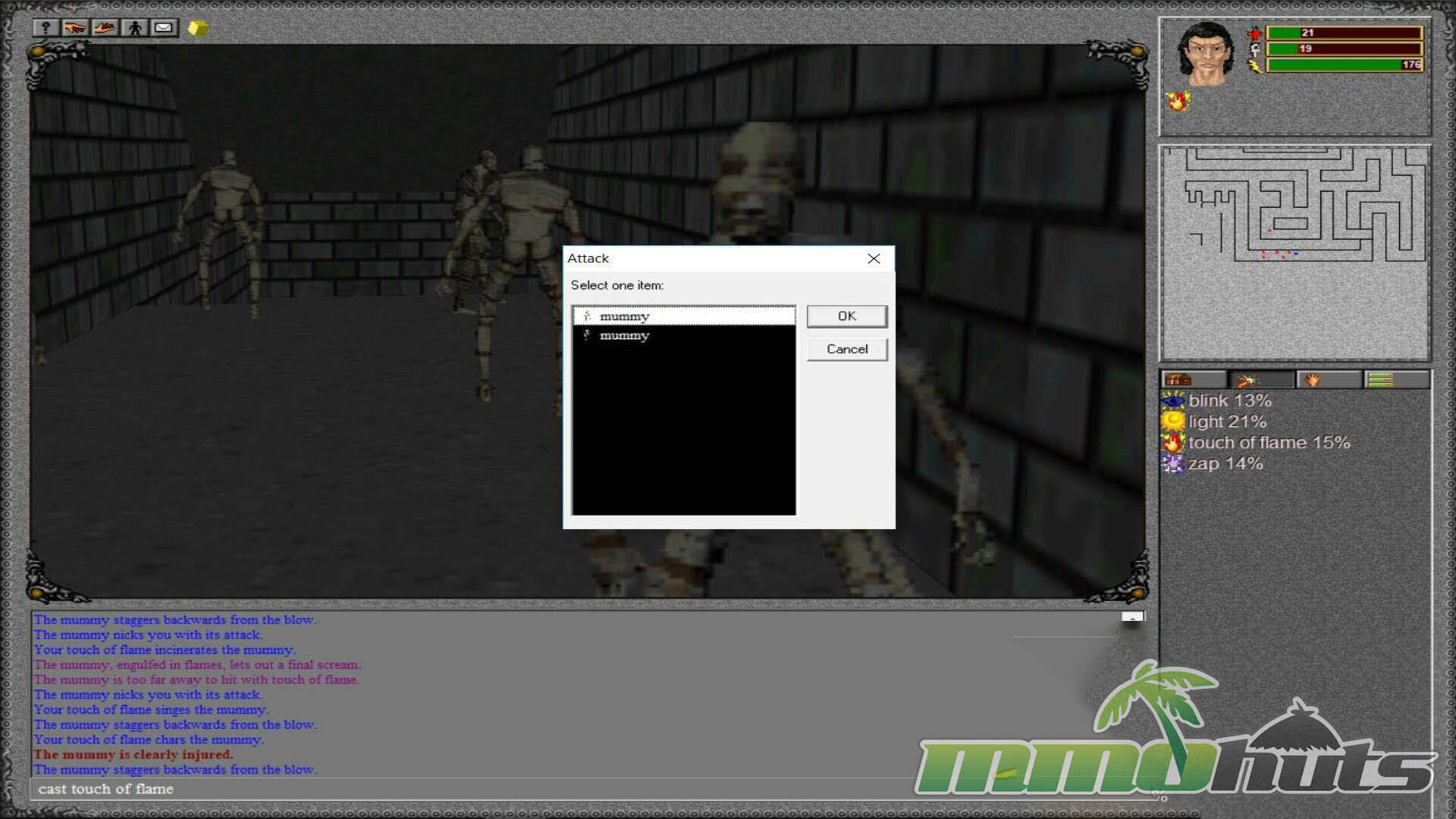Select the blink 13% spell

(1228, 400)
